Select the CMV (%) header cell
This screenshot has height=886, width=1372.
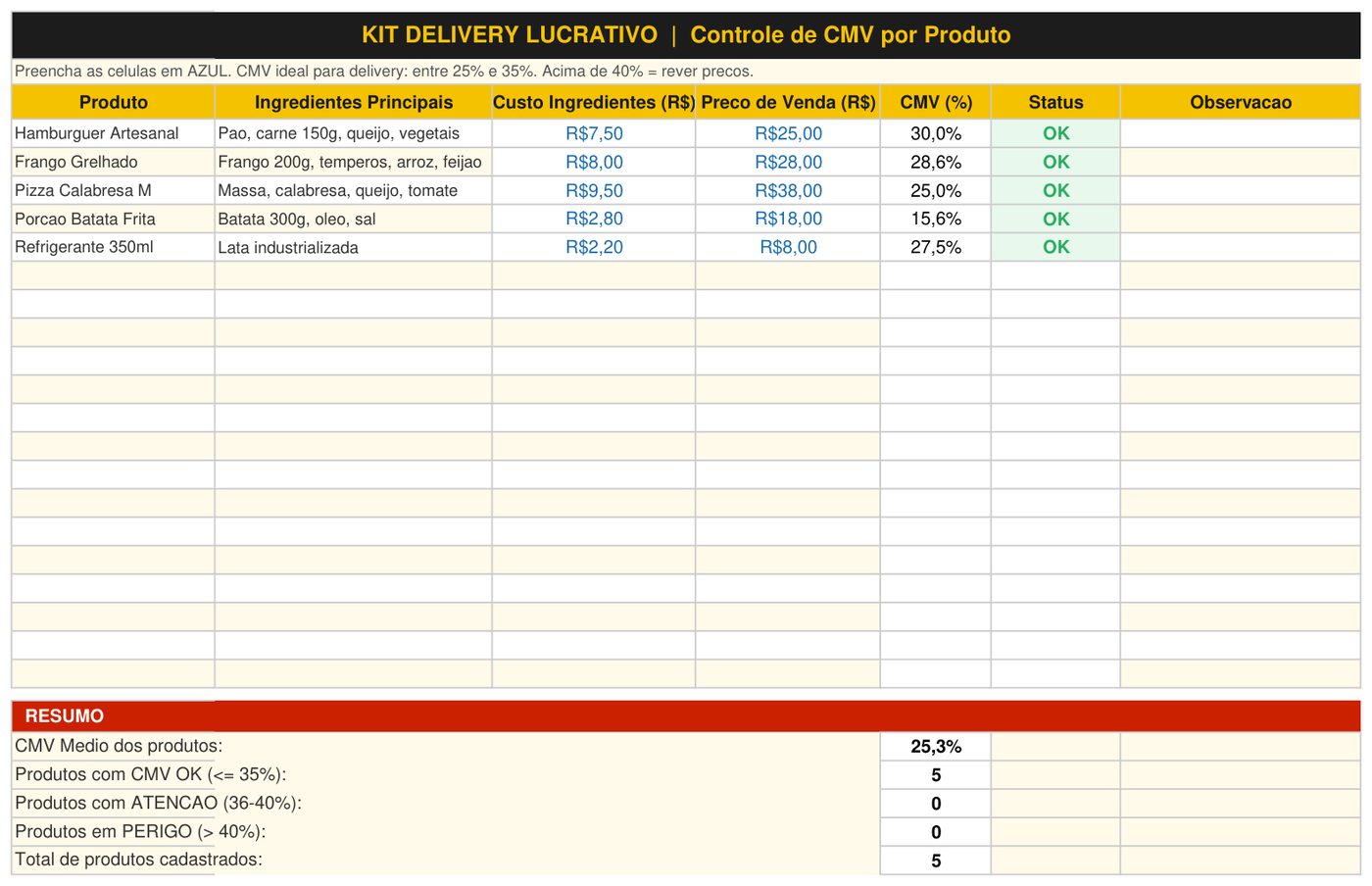click(936, 102)
